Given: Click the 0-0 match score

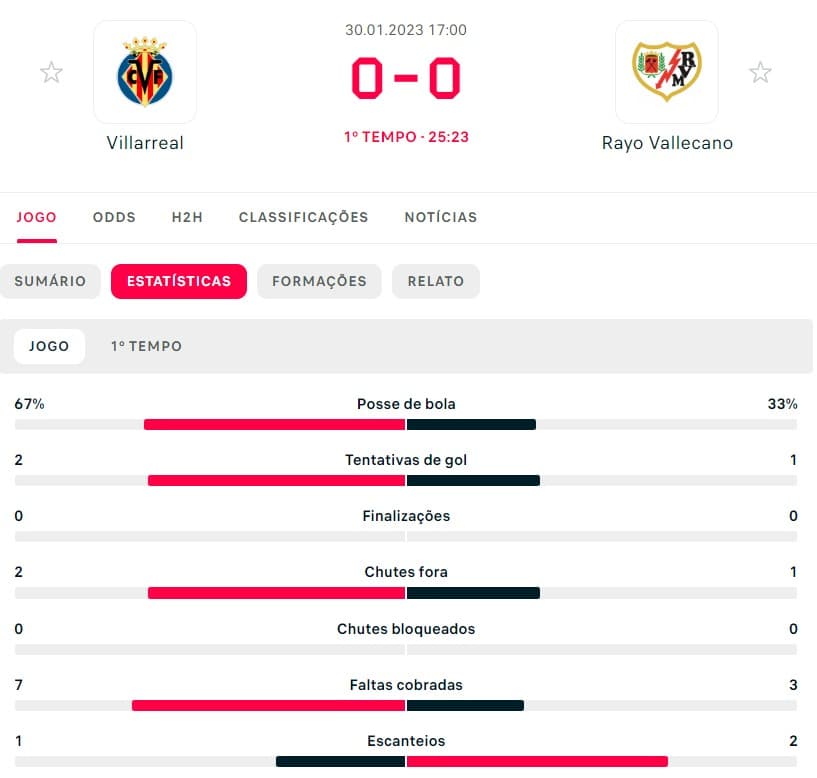Looking at the screenshot, I should (406, 78).
